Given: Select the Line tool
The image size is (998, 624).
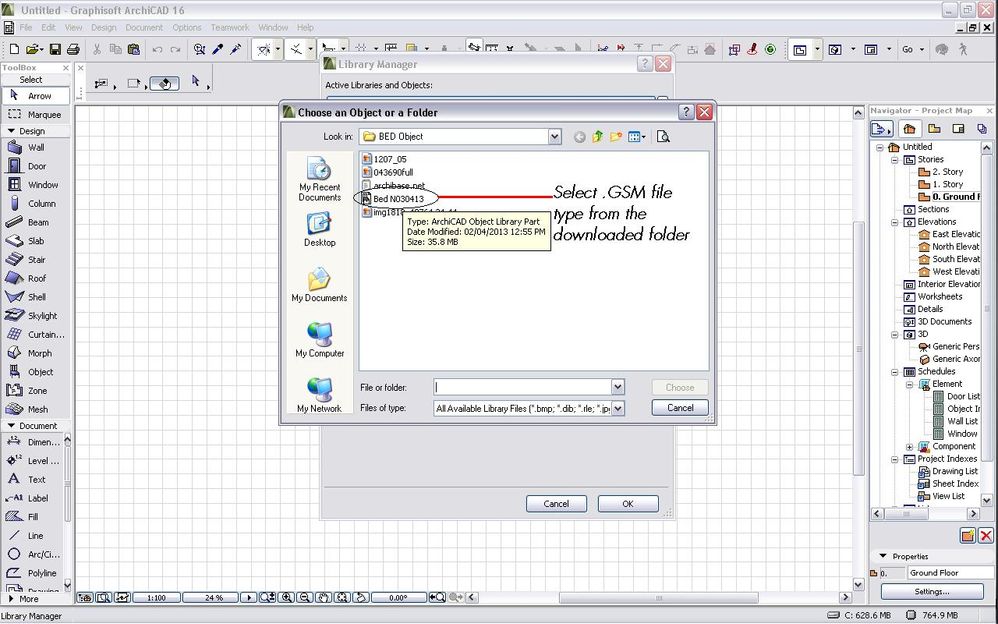Looking at the screenshot, I should [x=32, y=535].
